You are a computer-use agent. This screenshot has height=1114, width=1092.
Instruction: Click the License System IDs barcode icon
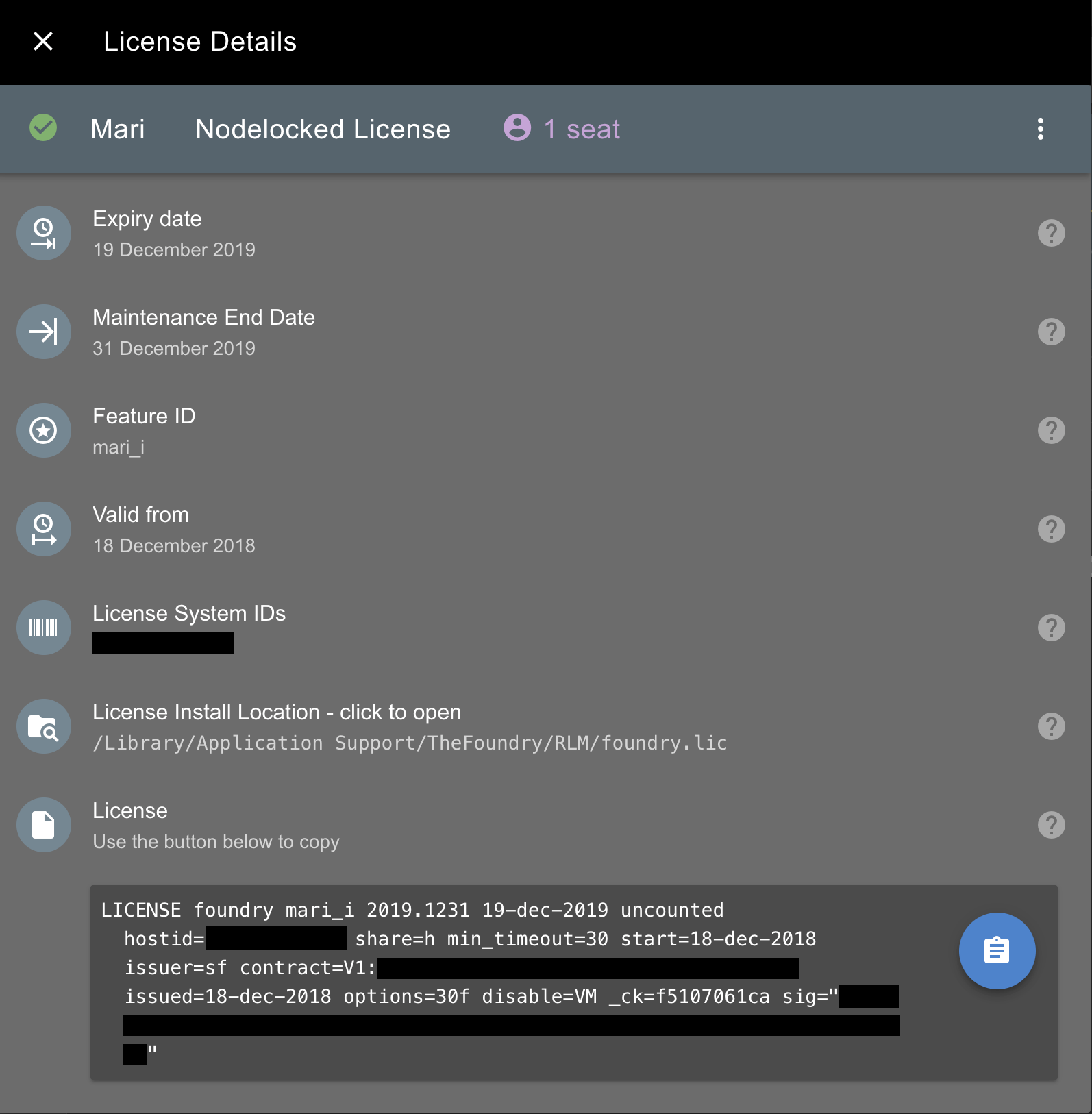tap(44, 628)
